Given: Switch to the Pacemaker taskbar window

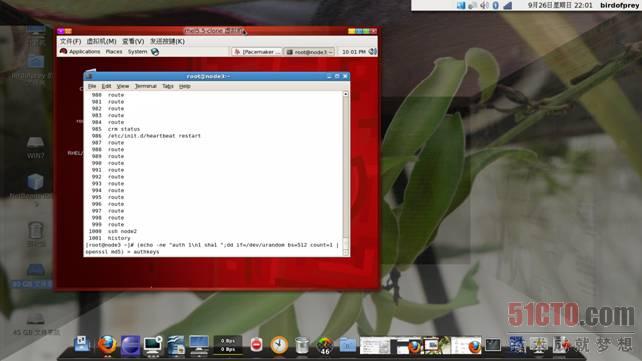Looking at the screenshot, I should (x=257, y=52).
